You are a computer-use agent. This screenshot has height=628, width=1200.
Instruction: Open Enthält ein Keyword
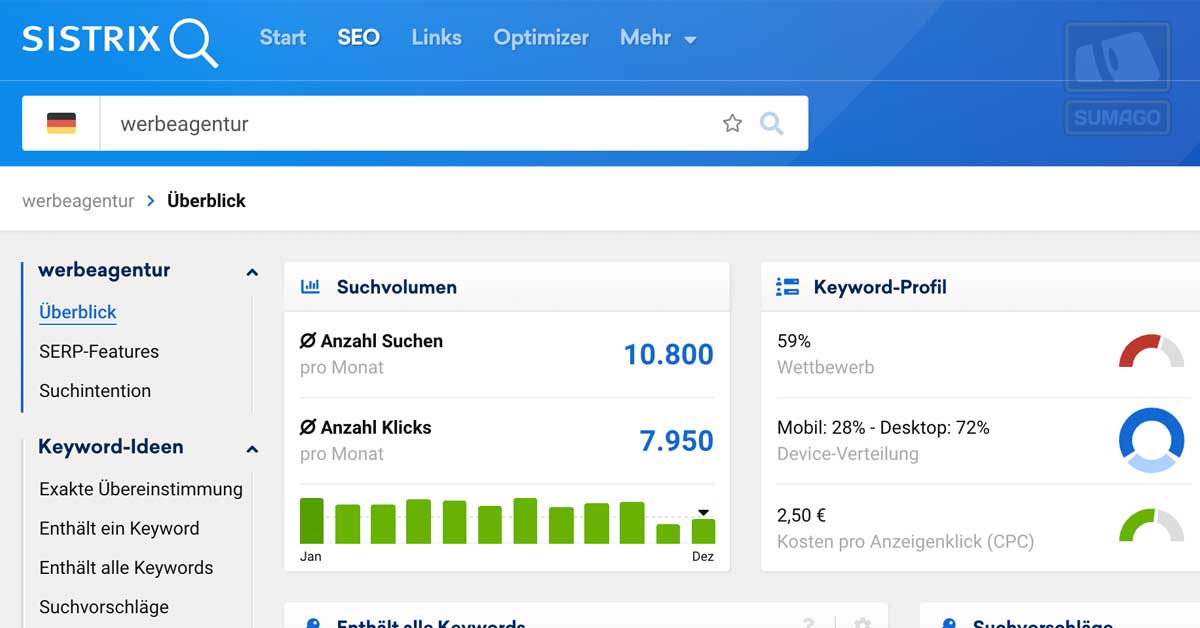point(119,528)
